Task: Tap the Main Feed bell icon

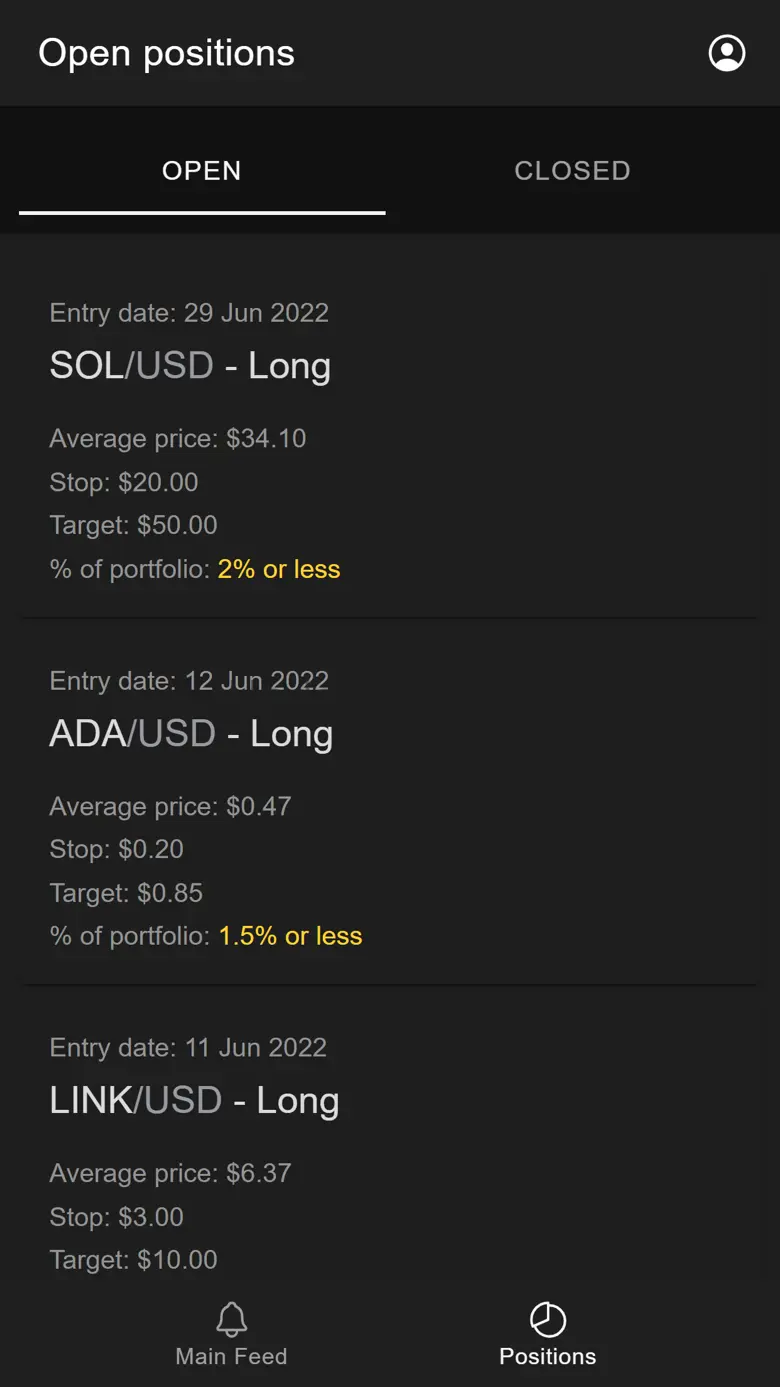Action: [231, 1320]
